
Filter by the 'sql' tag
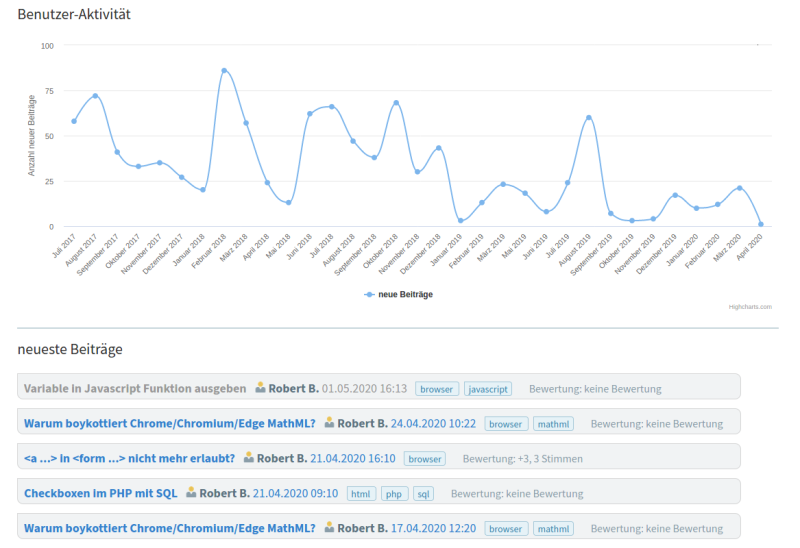click(x=424, y=494)
